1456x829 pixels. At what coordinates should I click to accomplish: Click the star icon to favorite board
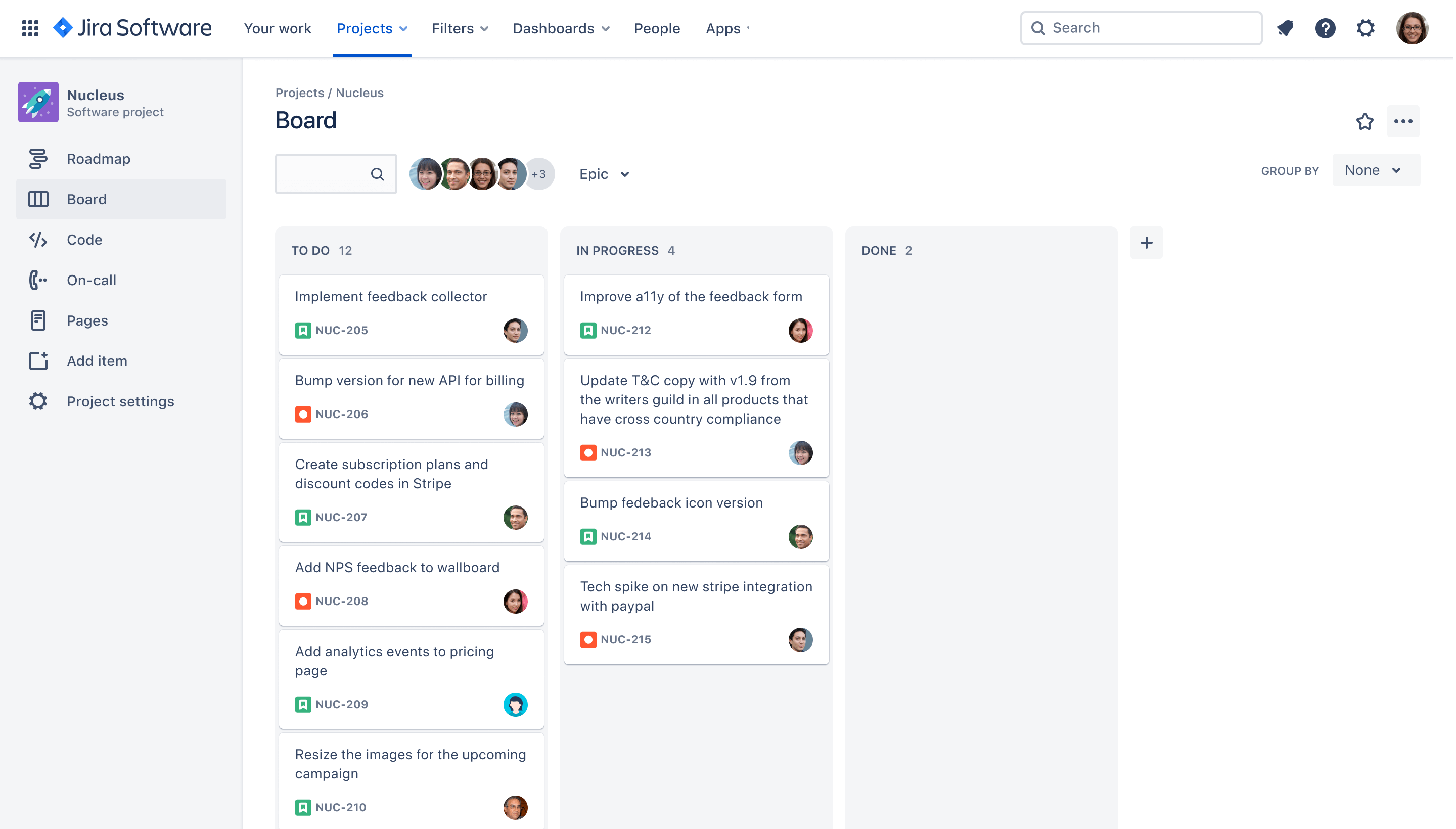click(1365, 122)
